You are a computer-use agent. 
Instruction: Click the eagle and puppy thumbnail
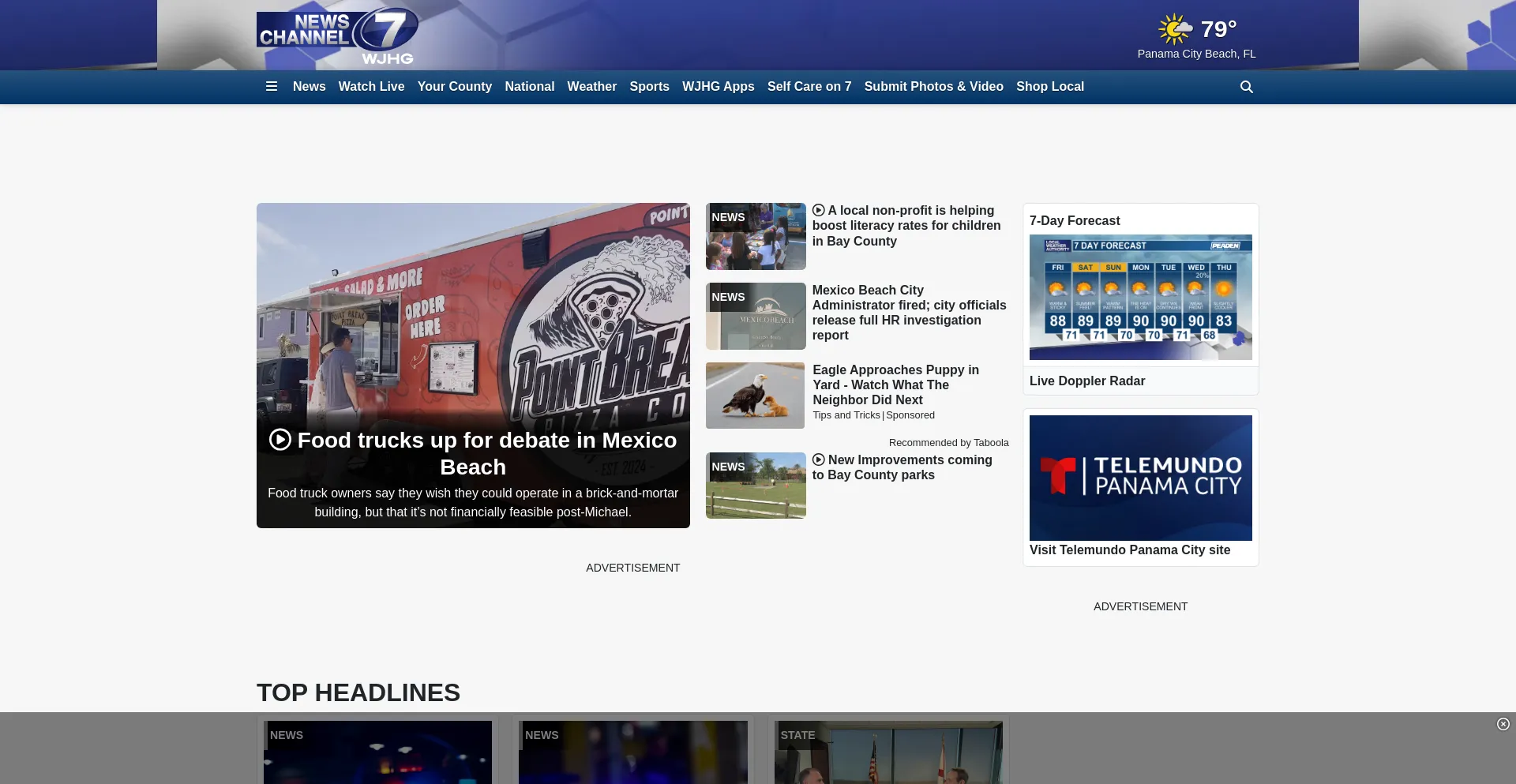(x=755, y=396)
